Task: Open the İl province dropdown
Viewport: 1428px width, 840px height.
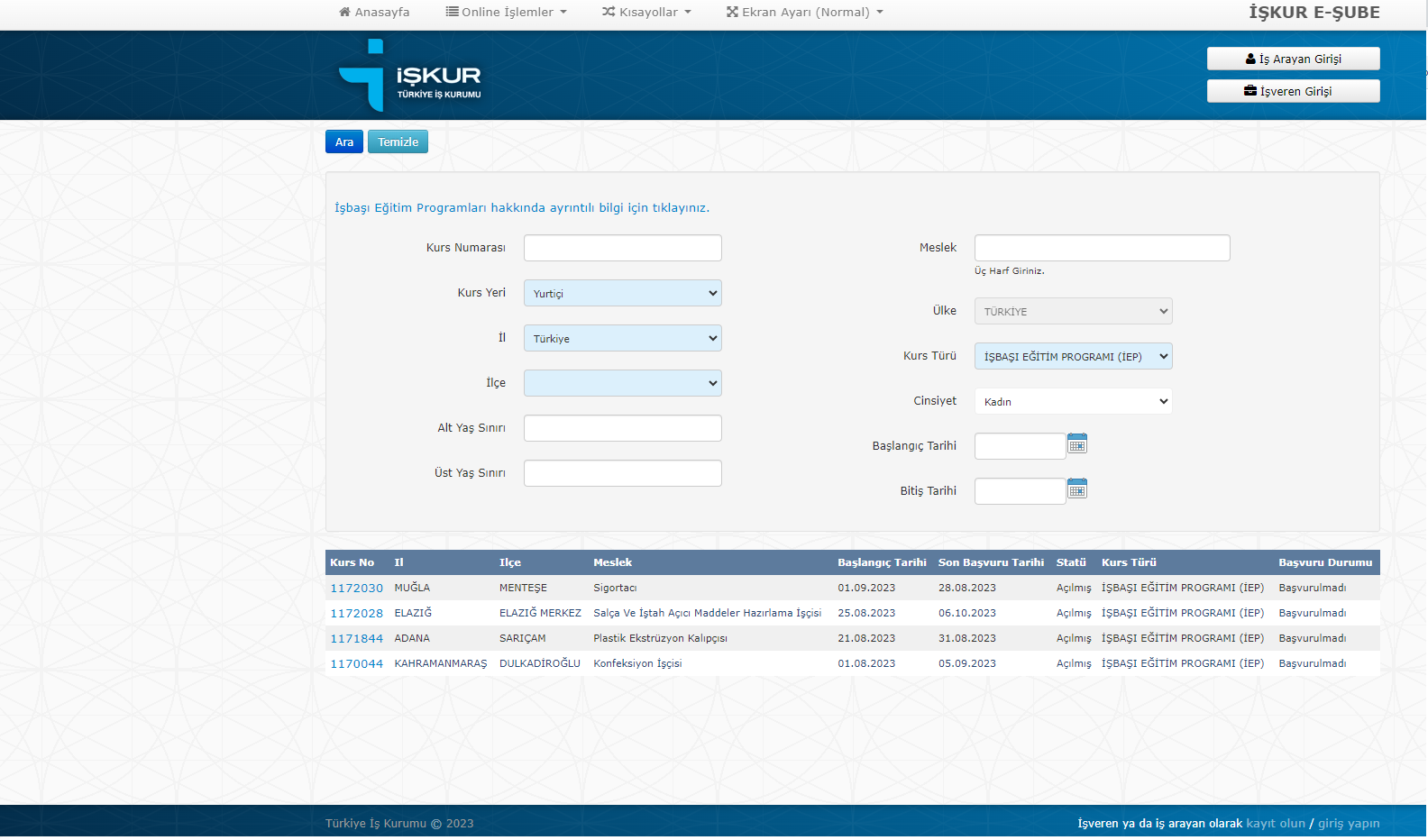Action: click(x=622, y=338)
